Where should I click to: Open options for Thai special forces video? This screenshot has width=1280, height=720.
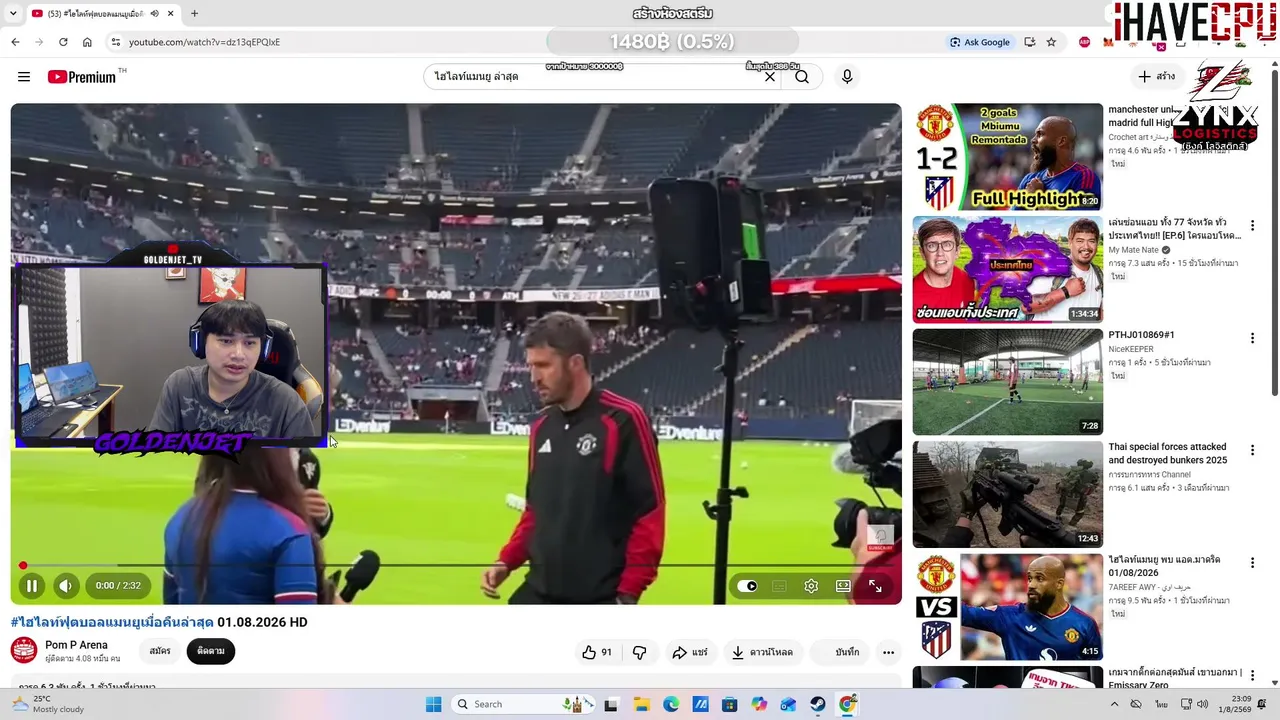(x=1252, y=450)
